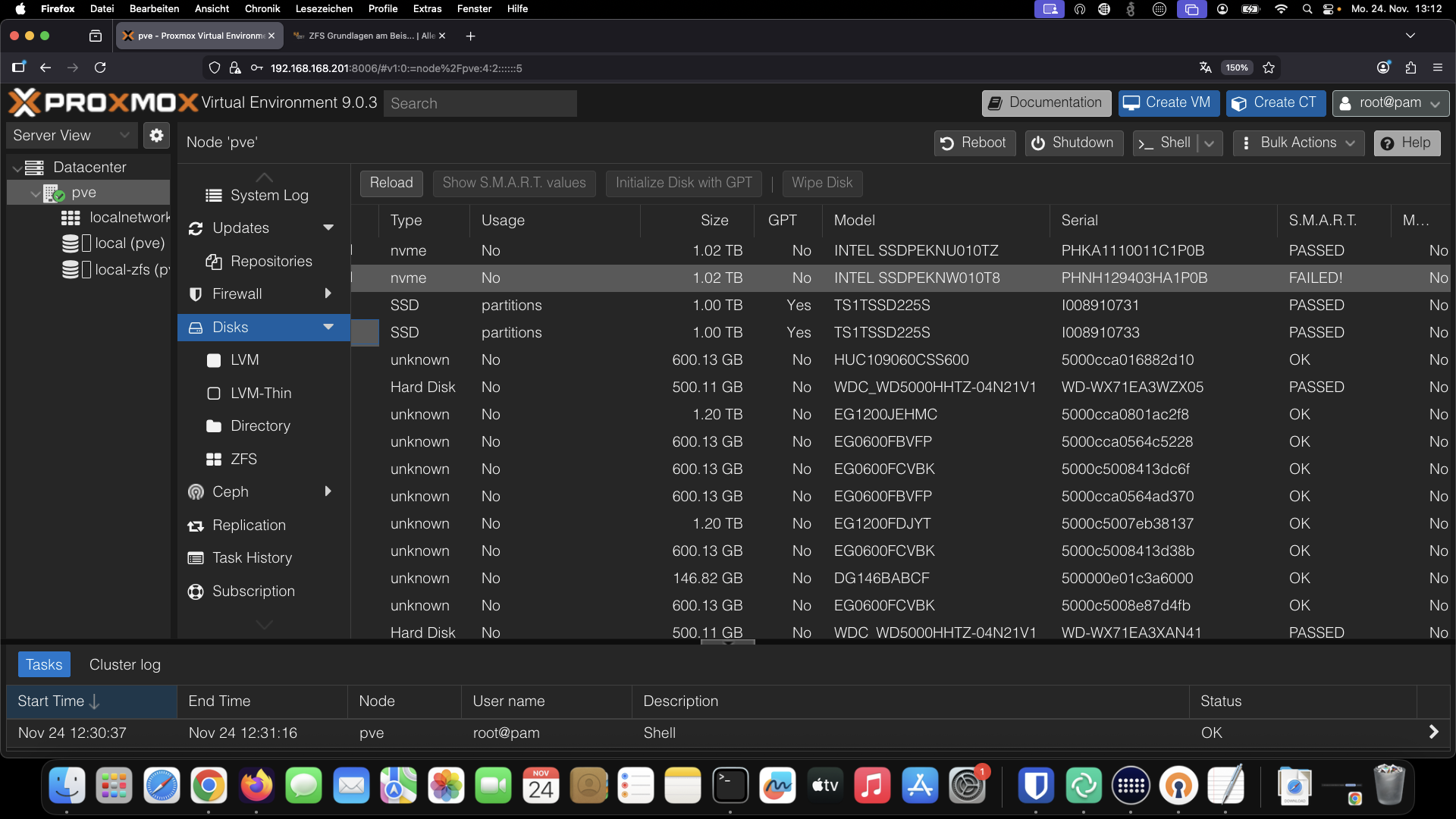Open the Lesezeichen menu in menu bar
Image resolution: width=1456 pixels, height=819 pixels.
[x=323, y=9]
